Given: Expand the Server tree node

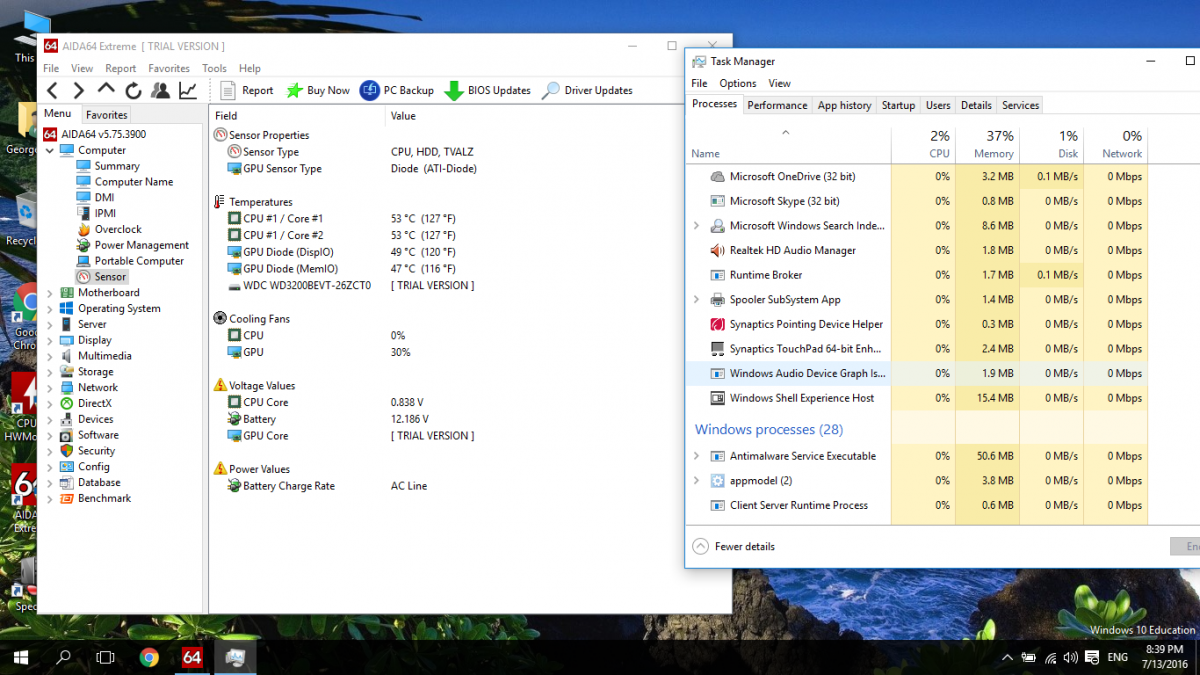Looking at the screenshot, I should pyautogui.click(x=50, y=324).
